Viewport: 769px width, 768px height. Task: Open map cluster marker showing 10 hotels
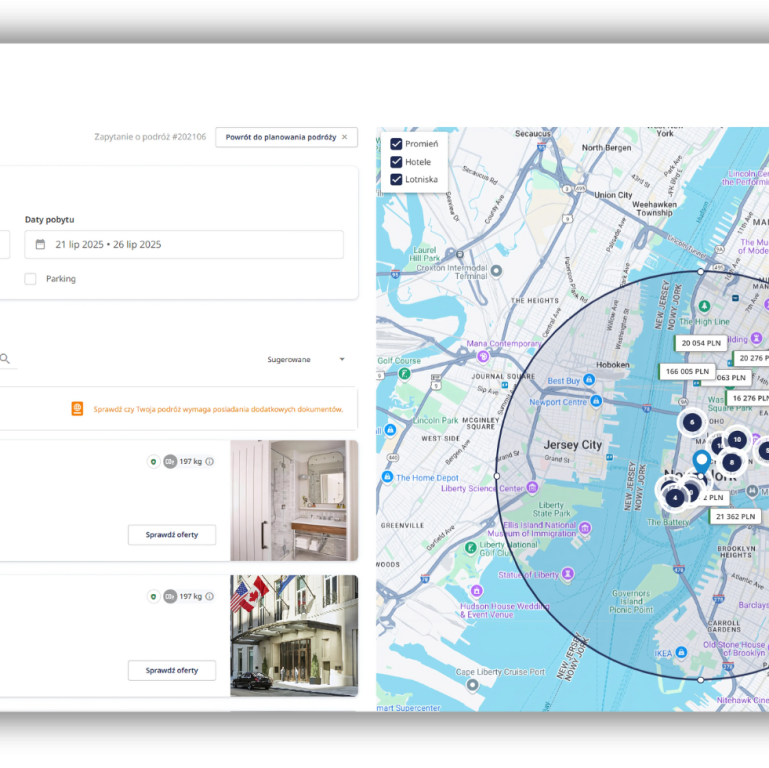(737, 439)
